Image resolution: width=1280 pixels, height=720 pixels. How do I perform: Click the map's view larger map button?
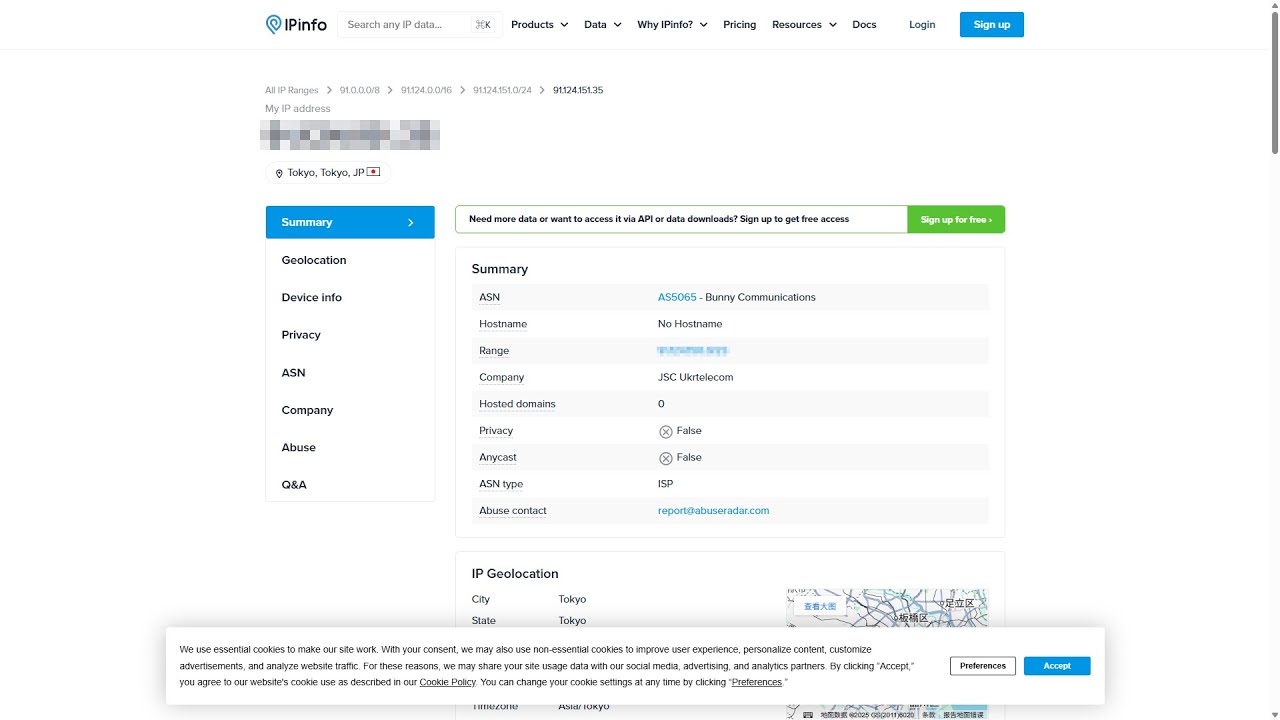pyautogui.click(x=820, y=606)
